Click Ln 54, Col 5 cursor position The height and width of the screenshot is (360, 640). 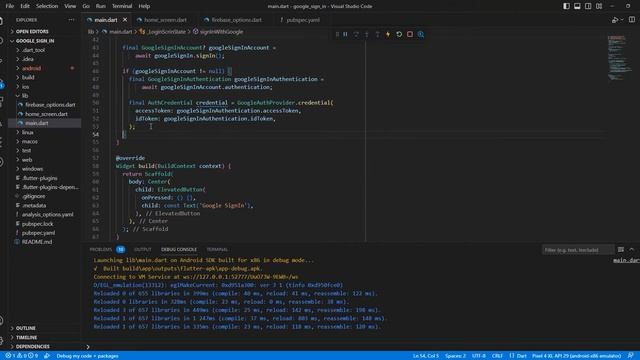[x=425, y=356]
